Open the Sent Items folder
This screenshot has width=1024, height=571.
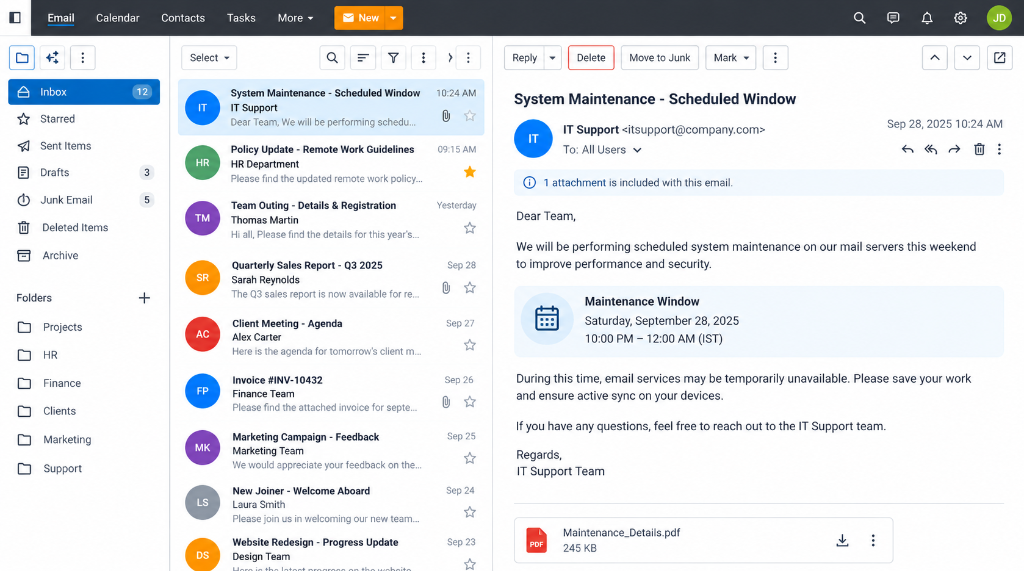coord(84,146)
